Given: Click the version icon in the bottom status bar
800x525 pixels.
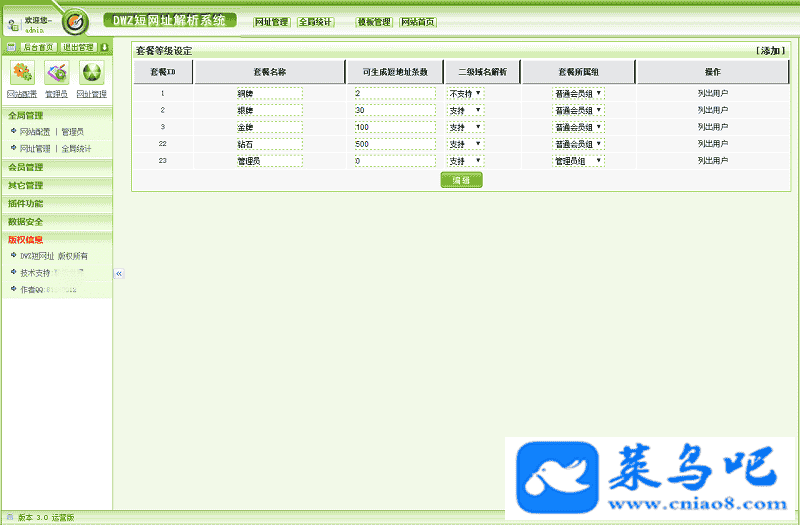Looking at the screenshot, I should click(x=10, y=517).
